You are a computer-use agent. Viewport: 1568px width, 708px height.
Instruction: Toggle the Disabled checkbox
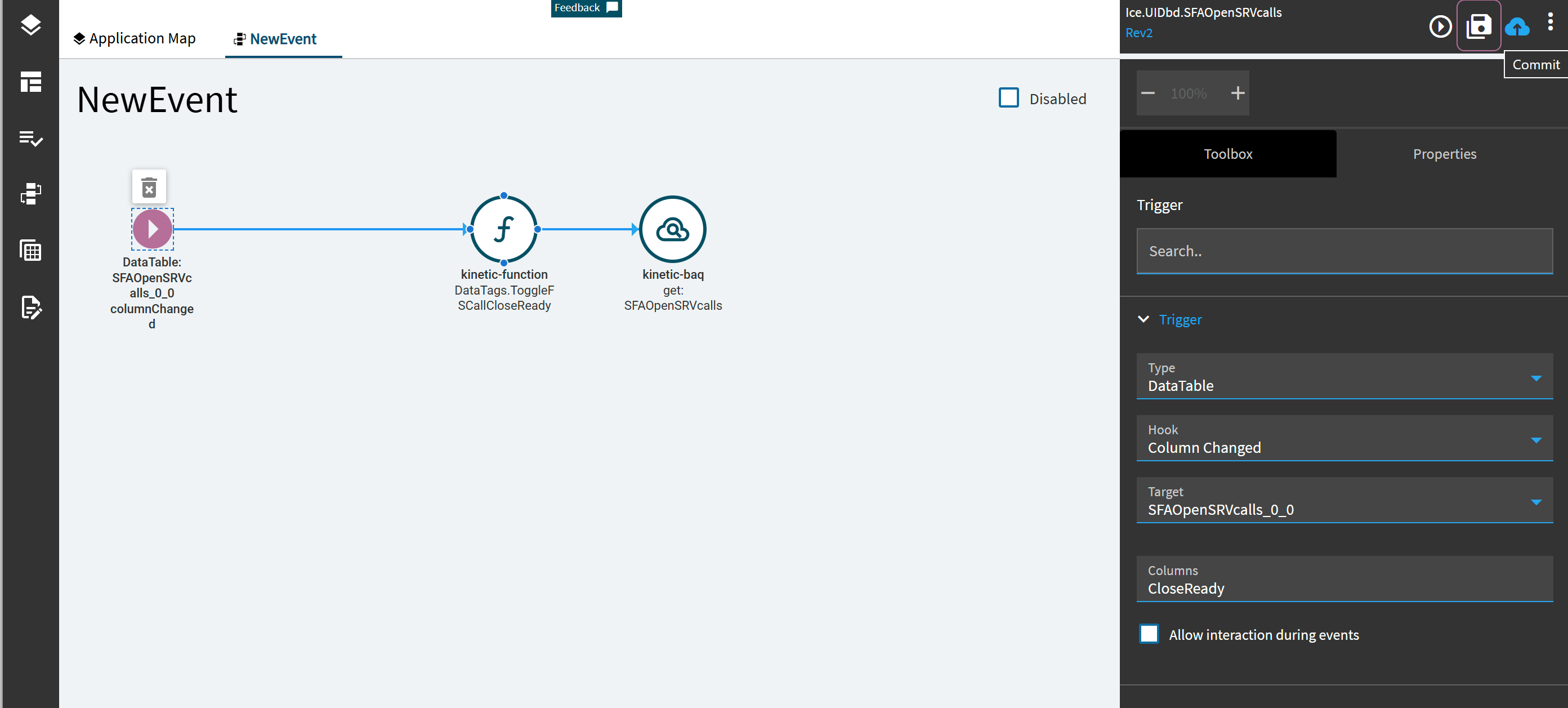1008,98
